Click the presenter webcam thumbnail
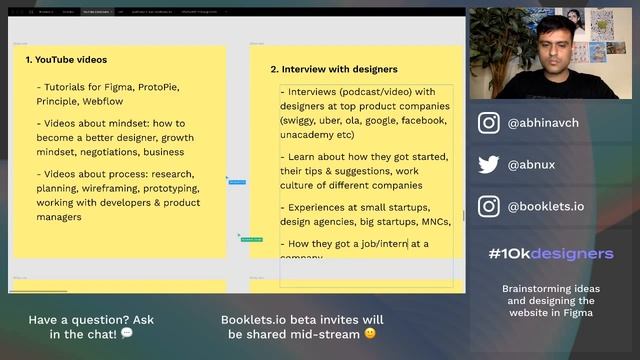 (x=551, y=53)
